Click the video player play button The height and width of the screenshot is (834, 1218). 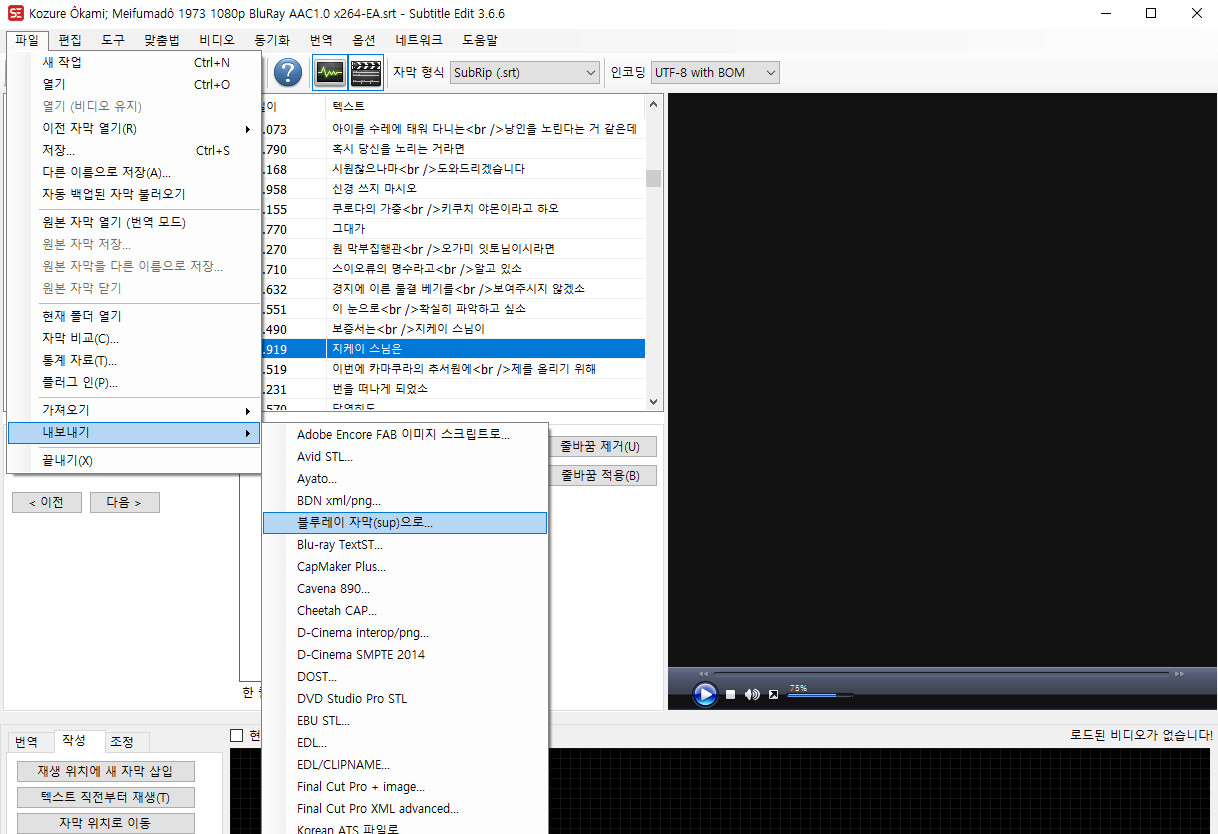point(705,694)
